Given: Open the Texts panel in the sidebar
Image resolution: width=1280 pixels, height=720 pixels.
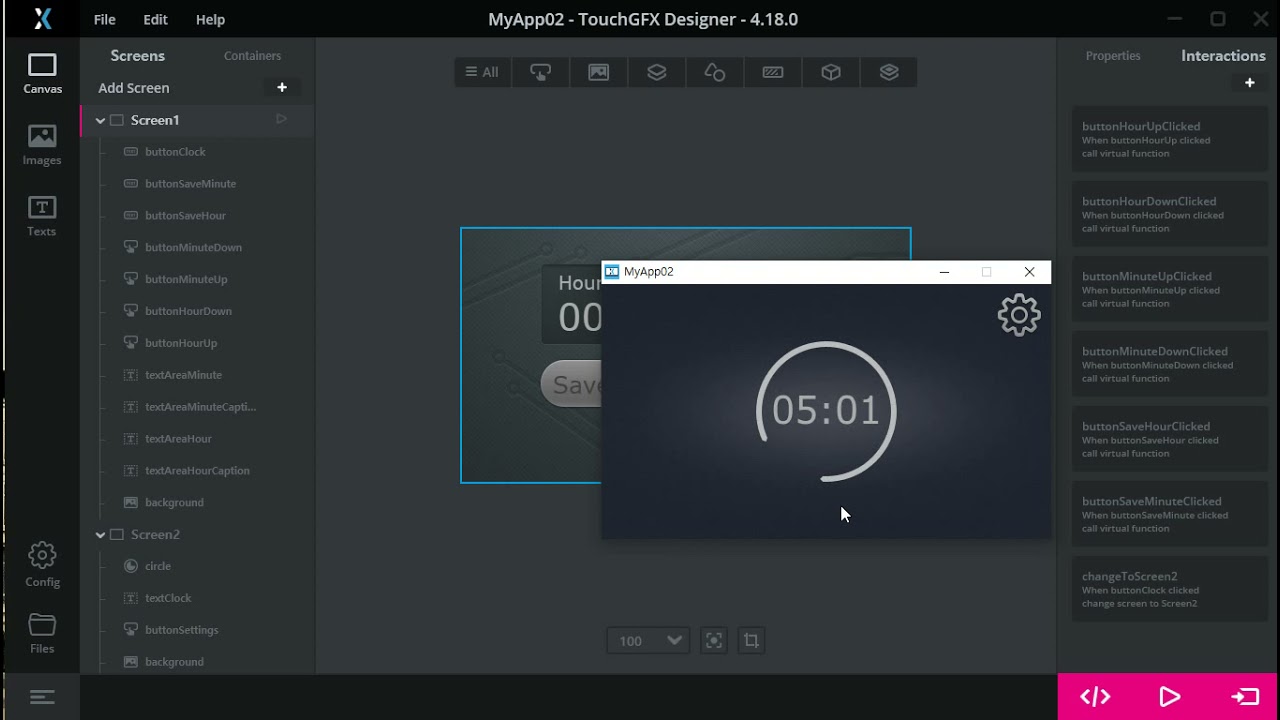Looking at the screenshot, I should [42, 216].
